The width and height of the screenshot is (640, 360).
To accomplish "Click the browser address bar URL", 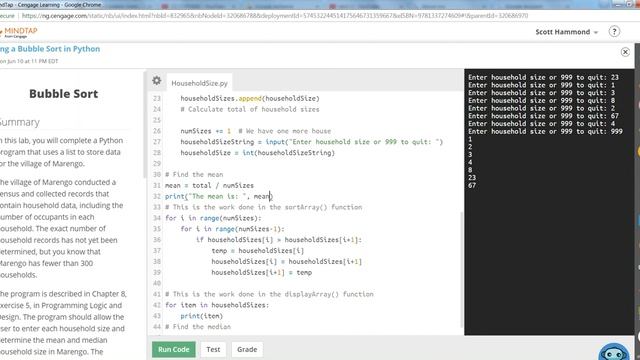I will 274,16.
